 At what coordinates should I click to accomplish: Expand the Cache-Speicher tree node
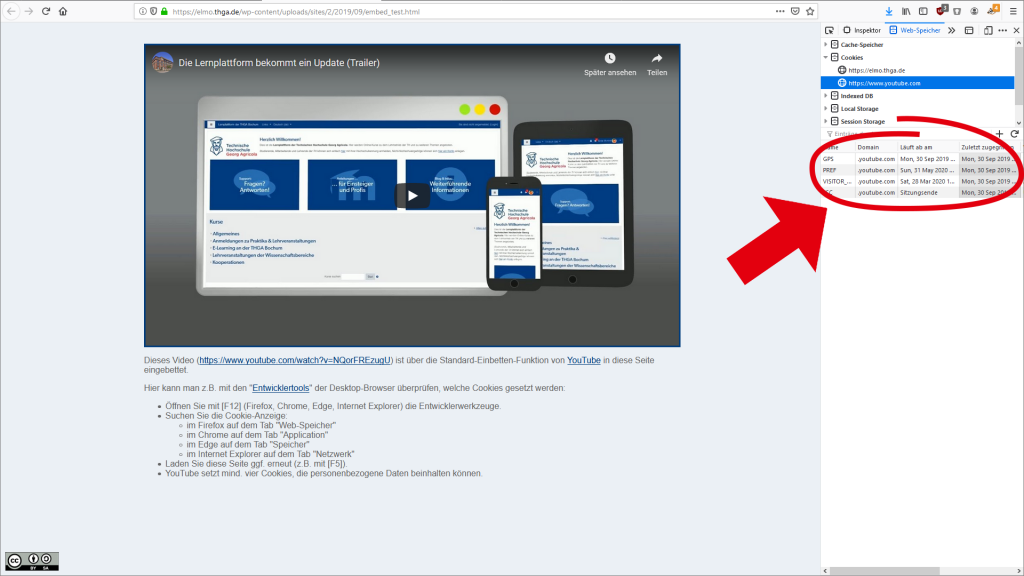pos(825,44)
